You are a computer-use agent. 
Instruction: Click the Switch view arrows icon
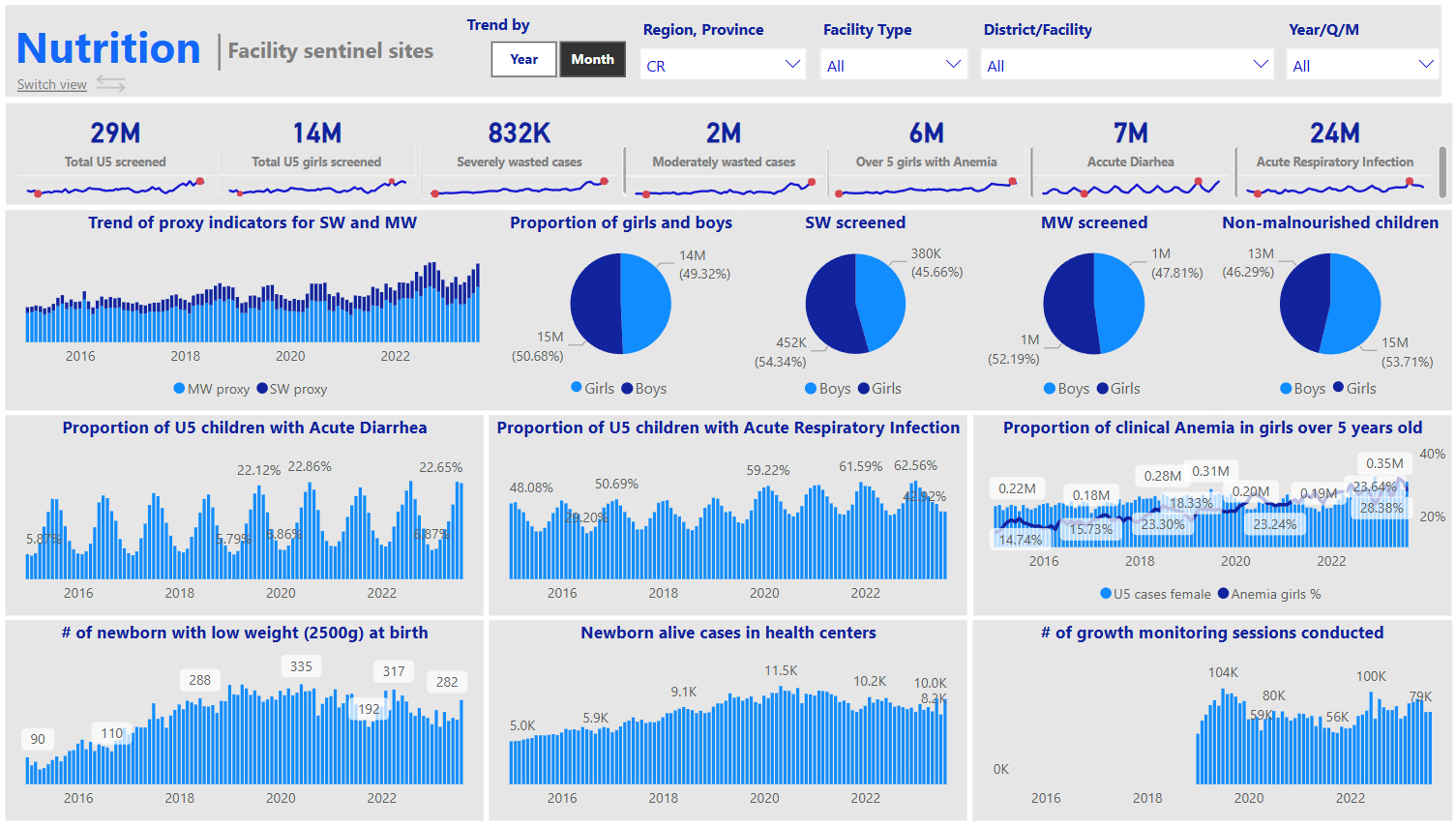coord(110,84)
